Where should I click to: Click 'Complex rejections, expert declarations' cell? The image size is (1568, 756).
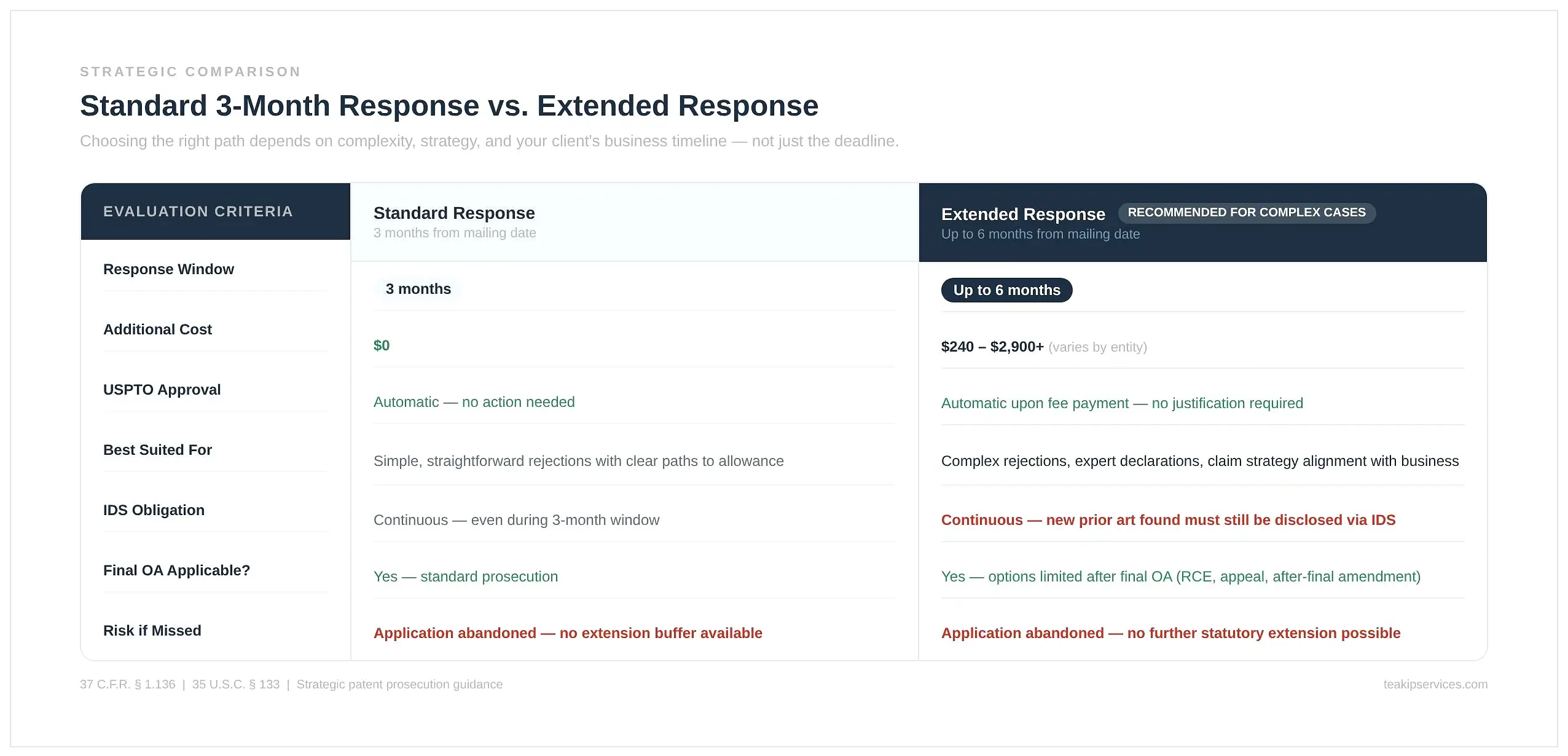(x=1199, y=461)
